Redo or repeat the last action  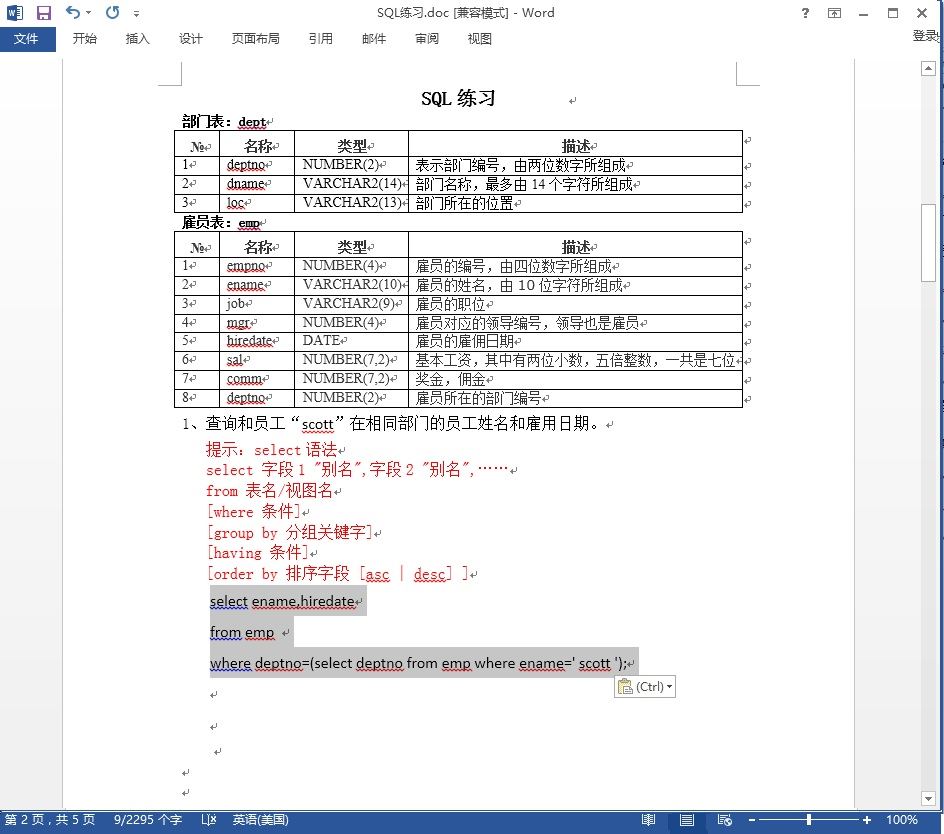click(112, 13)
